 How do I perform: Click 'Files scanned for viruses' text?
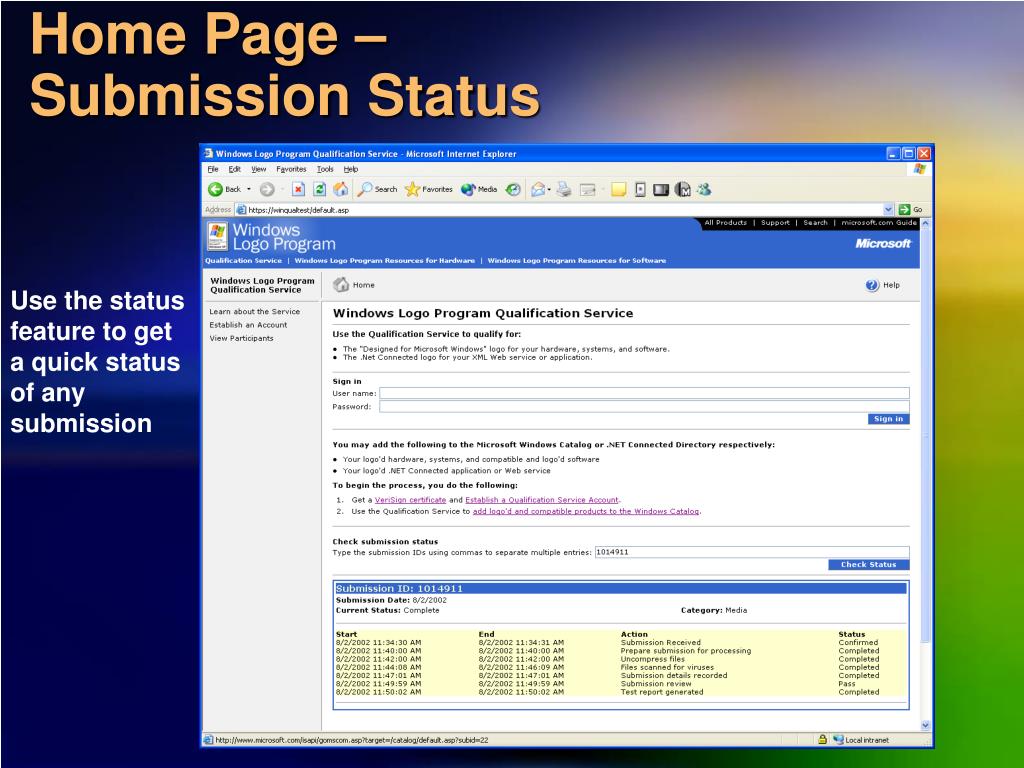pos(667,667)
